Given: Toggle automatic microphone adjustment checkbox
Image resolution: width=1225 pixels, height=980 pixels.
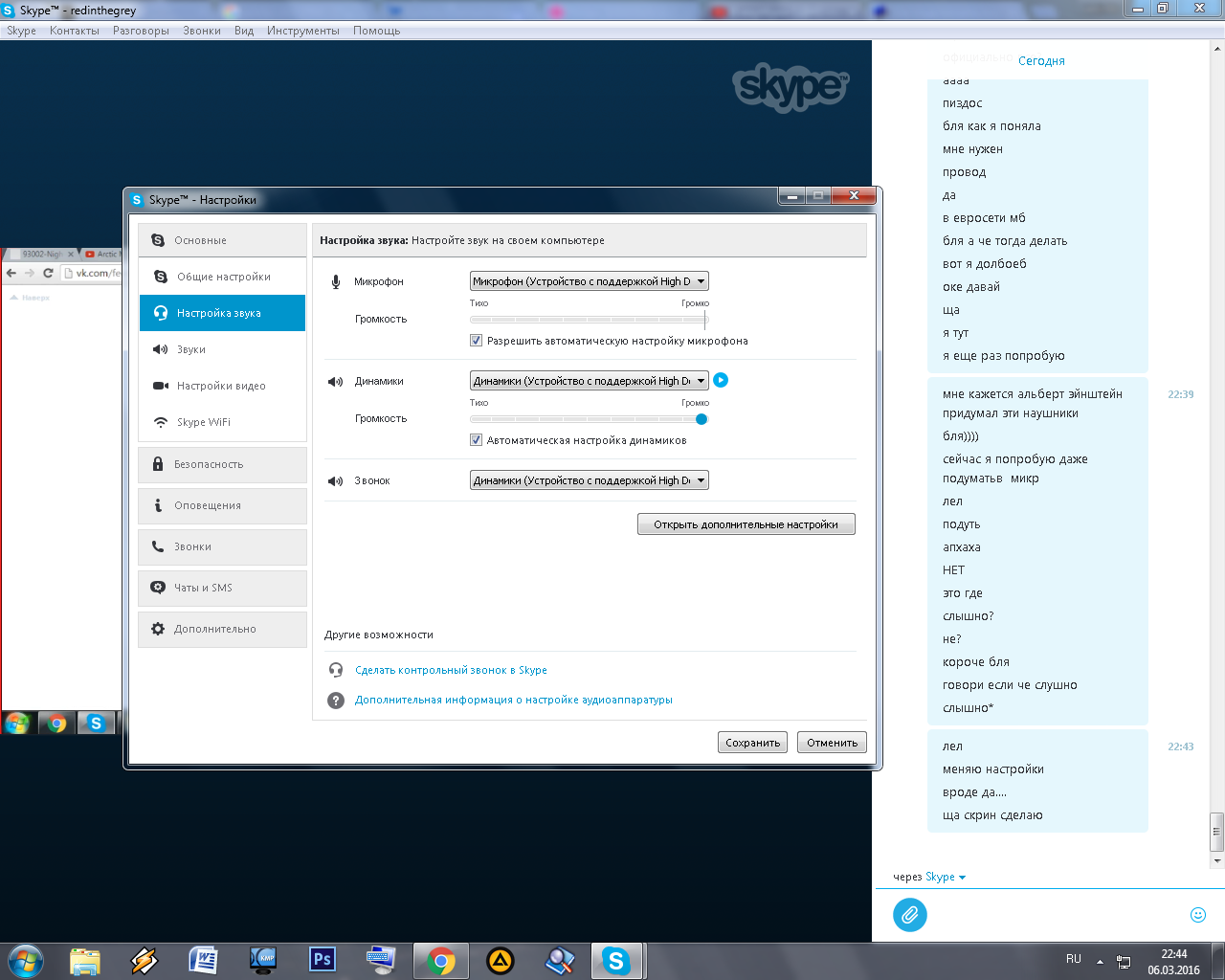Looking at the screenshot, I should pyautogui.click(x=476, y=341).
